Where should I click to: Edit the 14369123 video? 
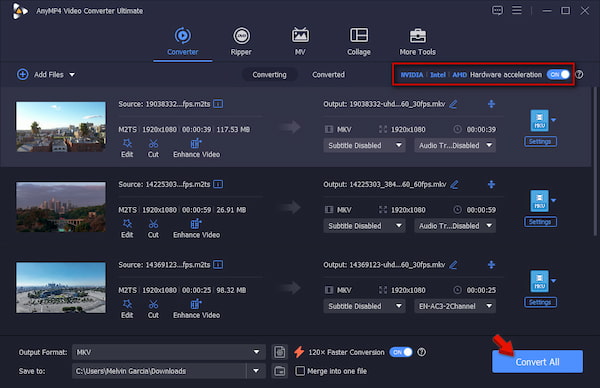coord(127,309)
